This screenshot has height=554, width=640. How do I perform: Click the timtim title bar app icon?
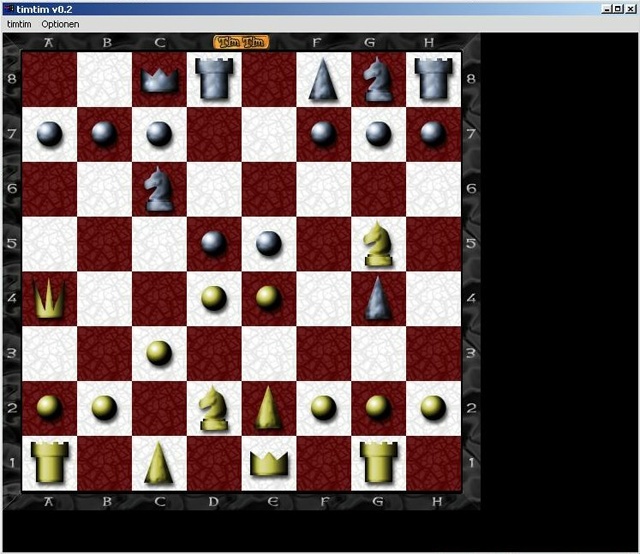[x=10, y=9]
